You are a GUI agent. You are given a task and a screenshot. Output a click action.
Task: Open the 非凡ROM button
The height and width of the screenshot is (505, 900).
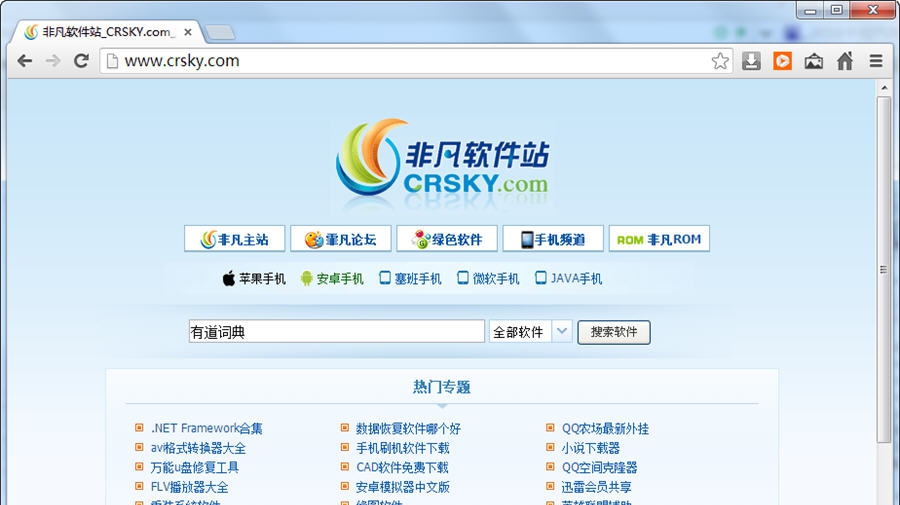click(659, 239)
